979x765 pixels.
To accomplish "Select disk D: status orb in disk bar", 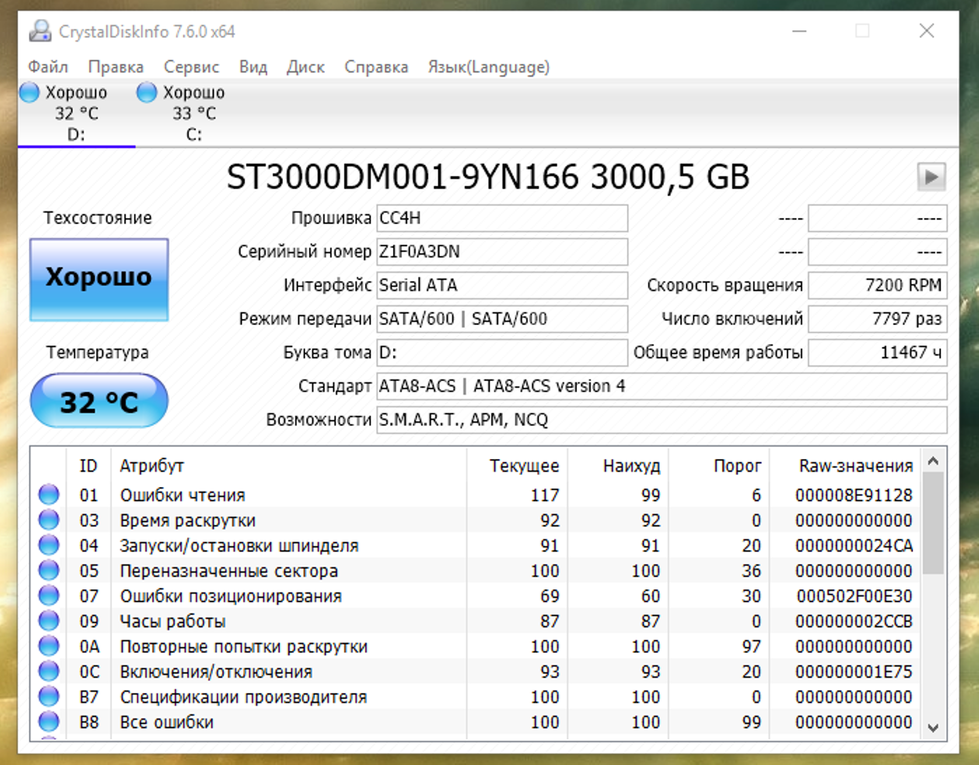I will (30, 93).
